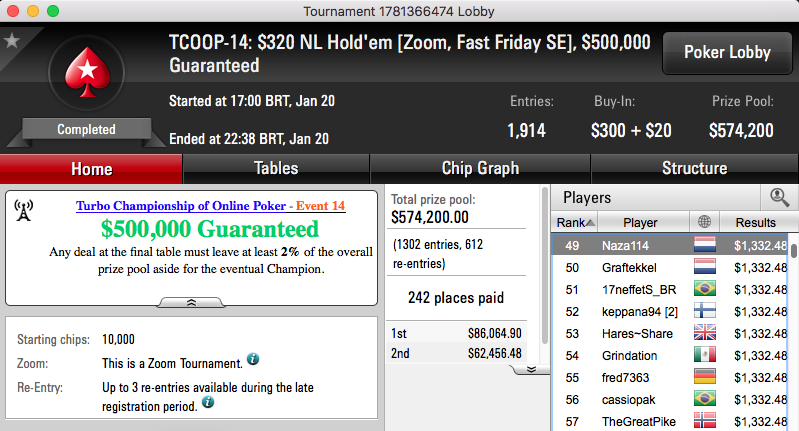The image size is (799, 431).
Task: Sort by the Results column header
Action: 755,222
